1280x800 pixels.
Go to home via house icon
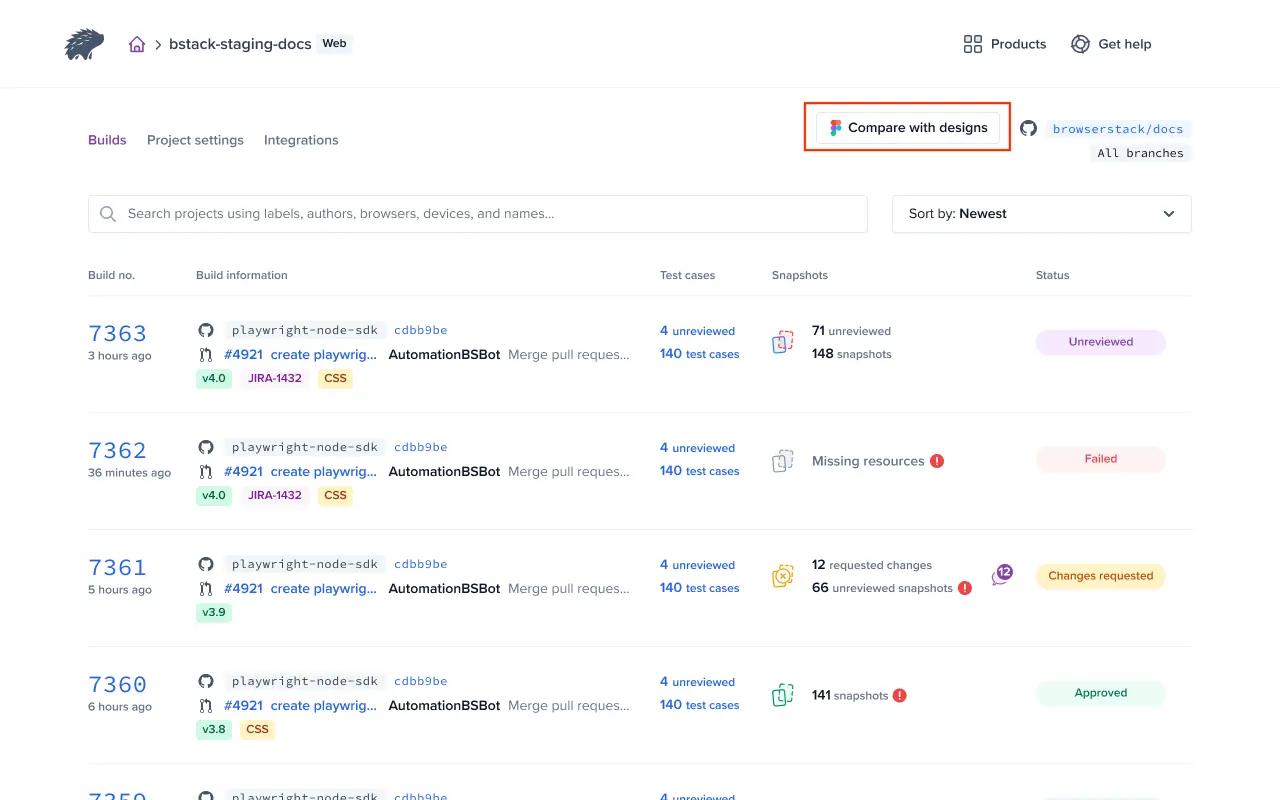[x=137, y=44]
